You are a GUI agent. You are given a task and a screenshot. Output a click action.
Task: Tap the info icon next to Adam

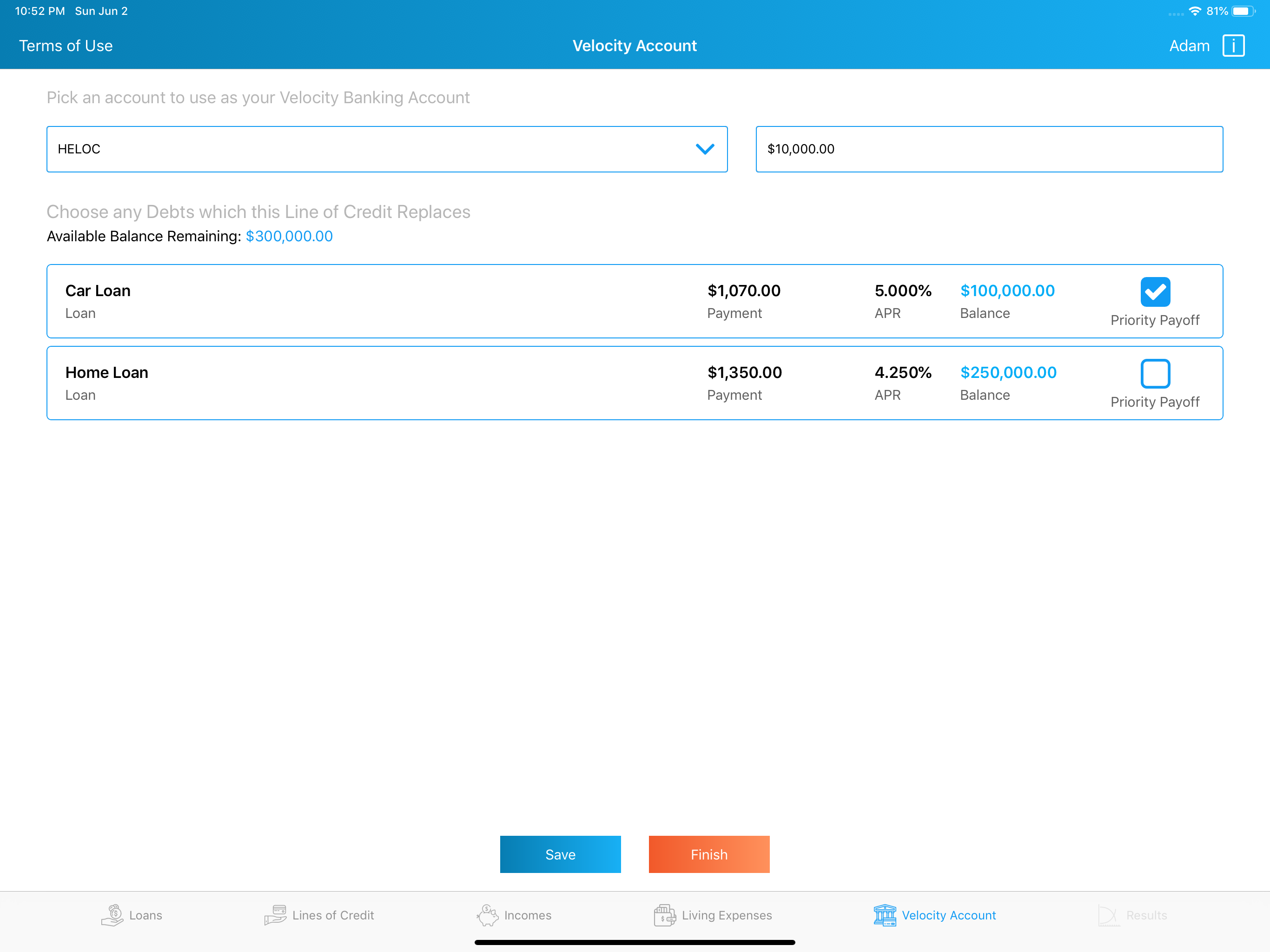(1233, 46)
